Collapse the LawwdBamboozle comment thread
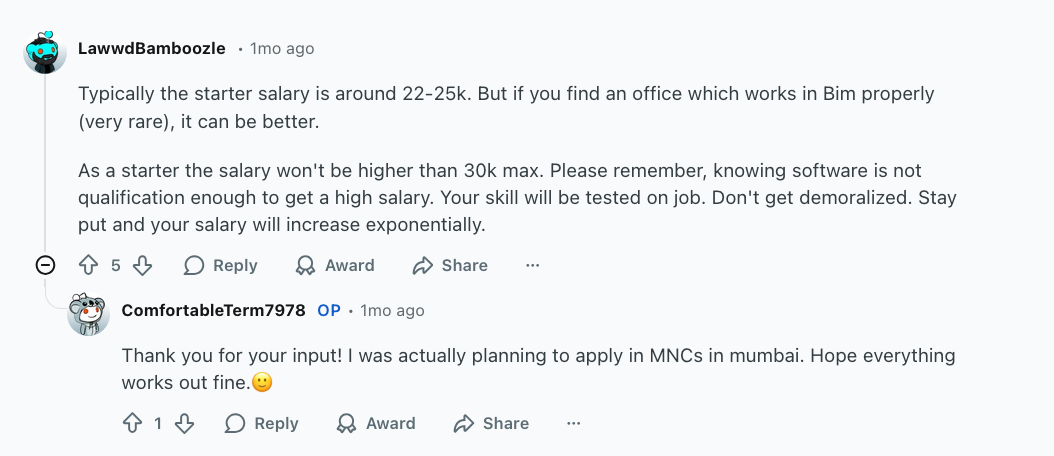Screen dimensions: 1054x456 click(45, 265)
